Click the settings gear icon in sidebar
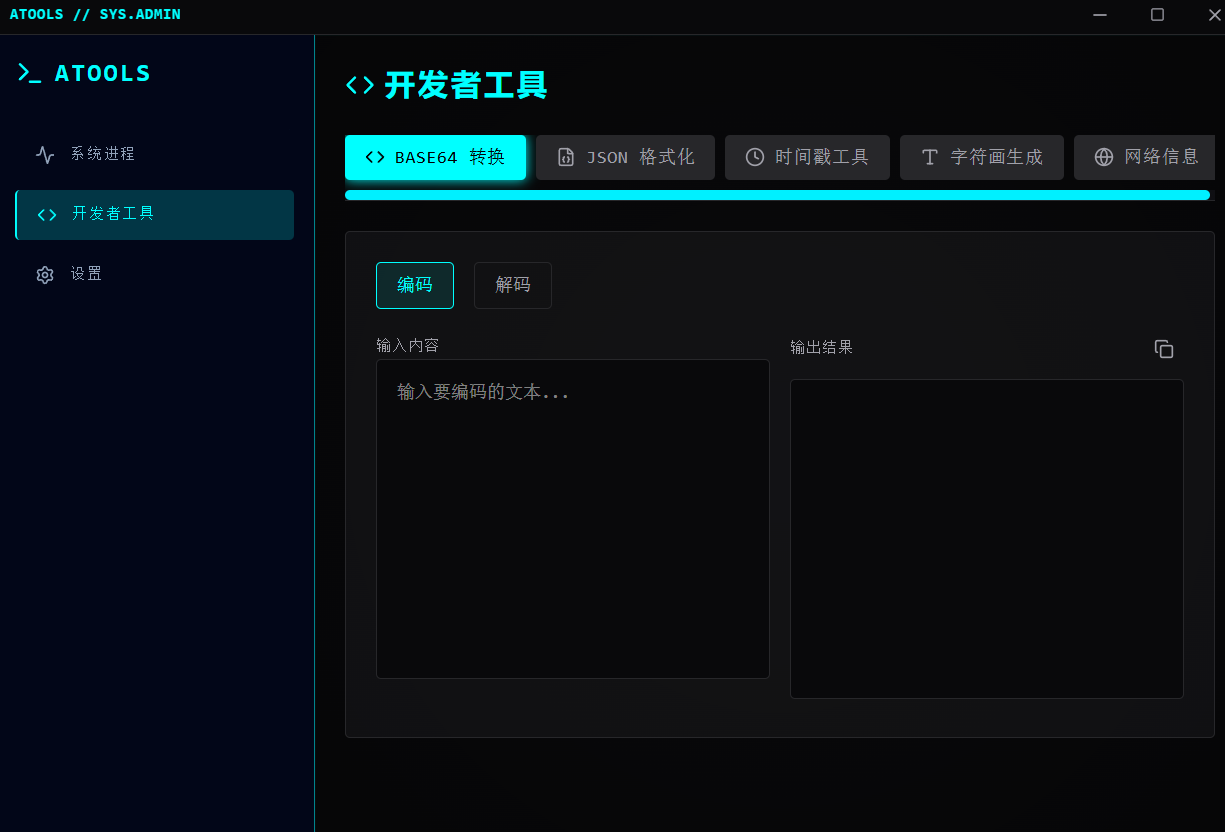 (45, 275)
